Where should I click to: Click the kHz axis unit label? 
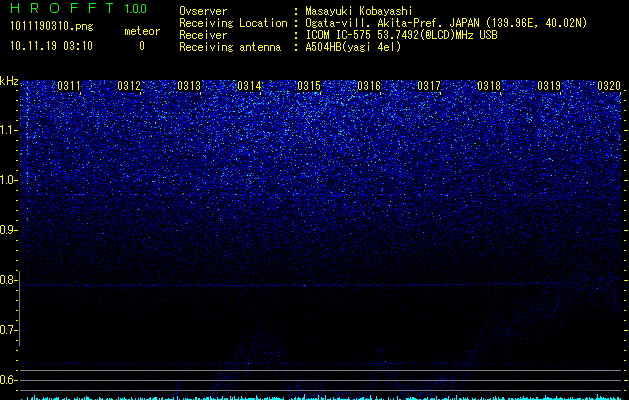pos(9,81)
